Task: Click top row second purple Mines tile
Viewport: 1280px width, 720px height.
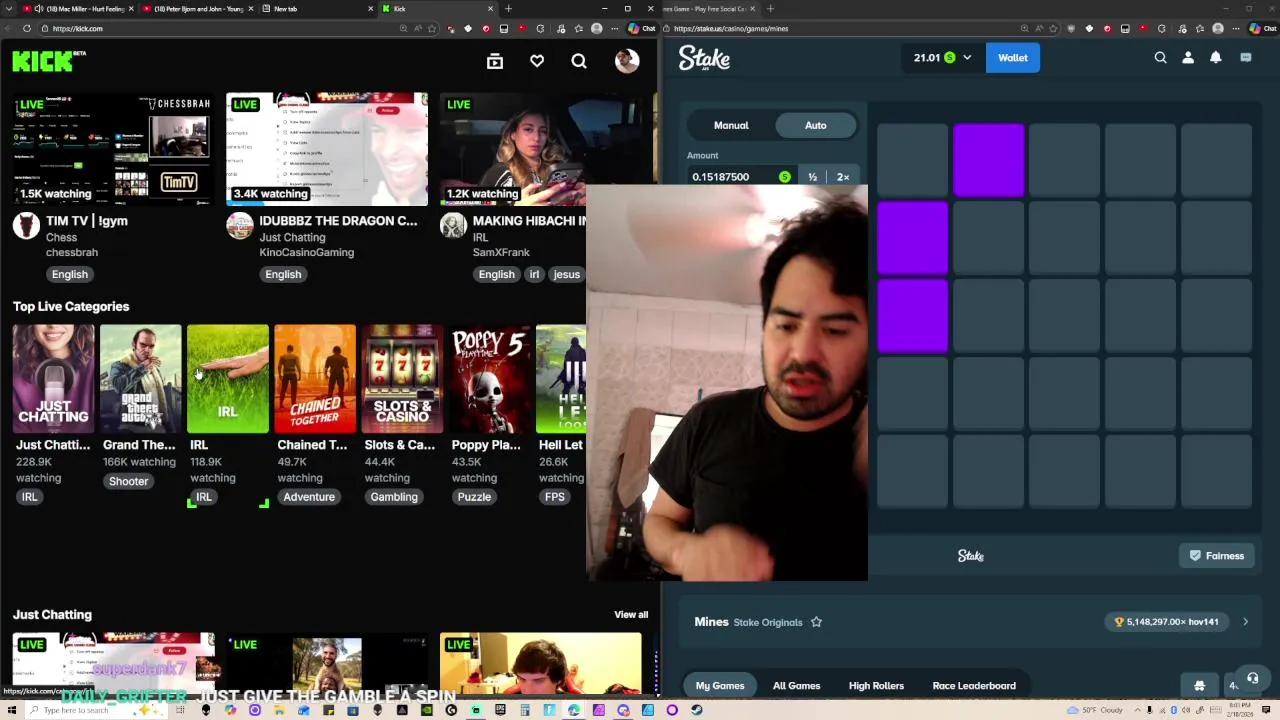Action: pos(989,160)
